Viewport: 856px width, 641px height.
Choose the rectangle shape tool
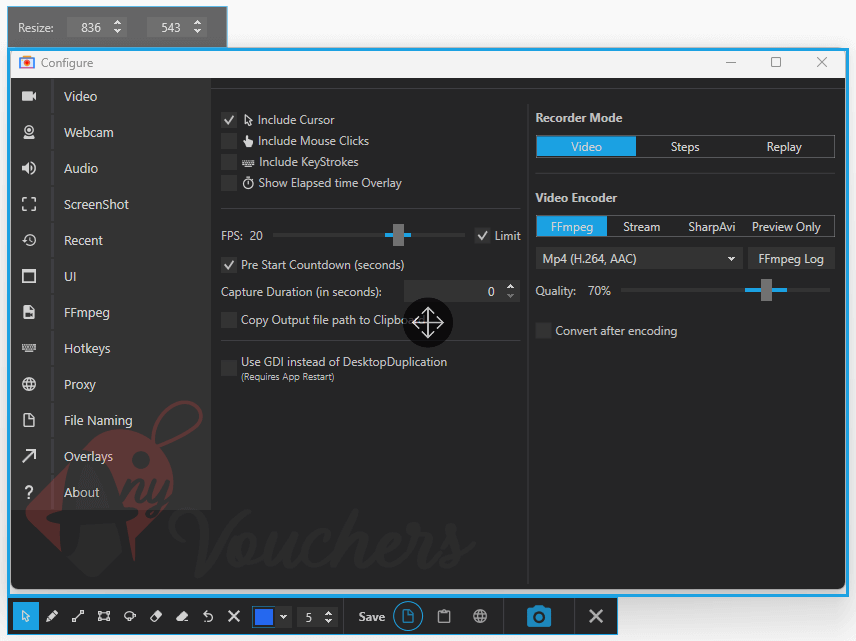(x=104, y=617)
